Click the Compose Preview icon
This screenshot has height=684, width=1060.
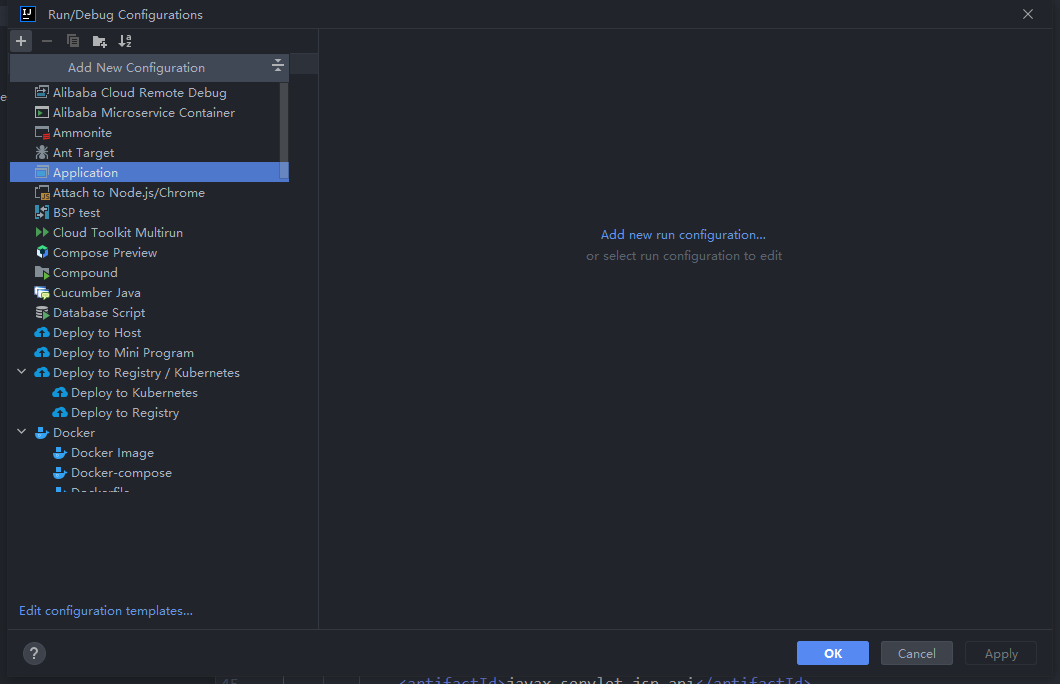pos(42,252)
